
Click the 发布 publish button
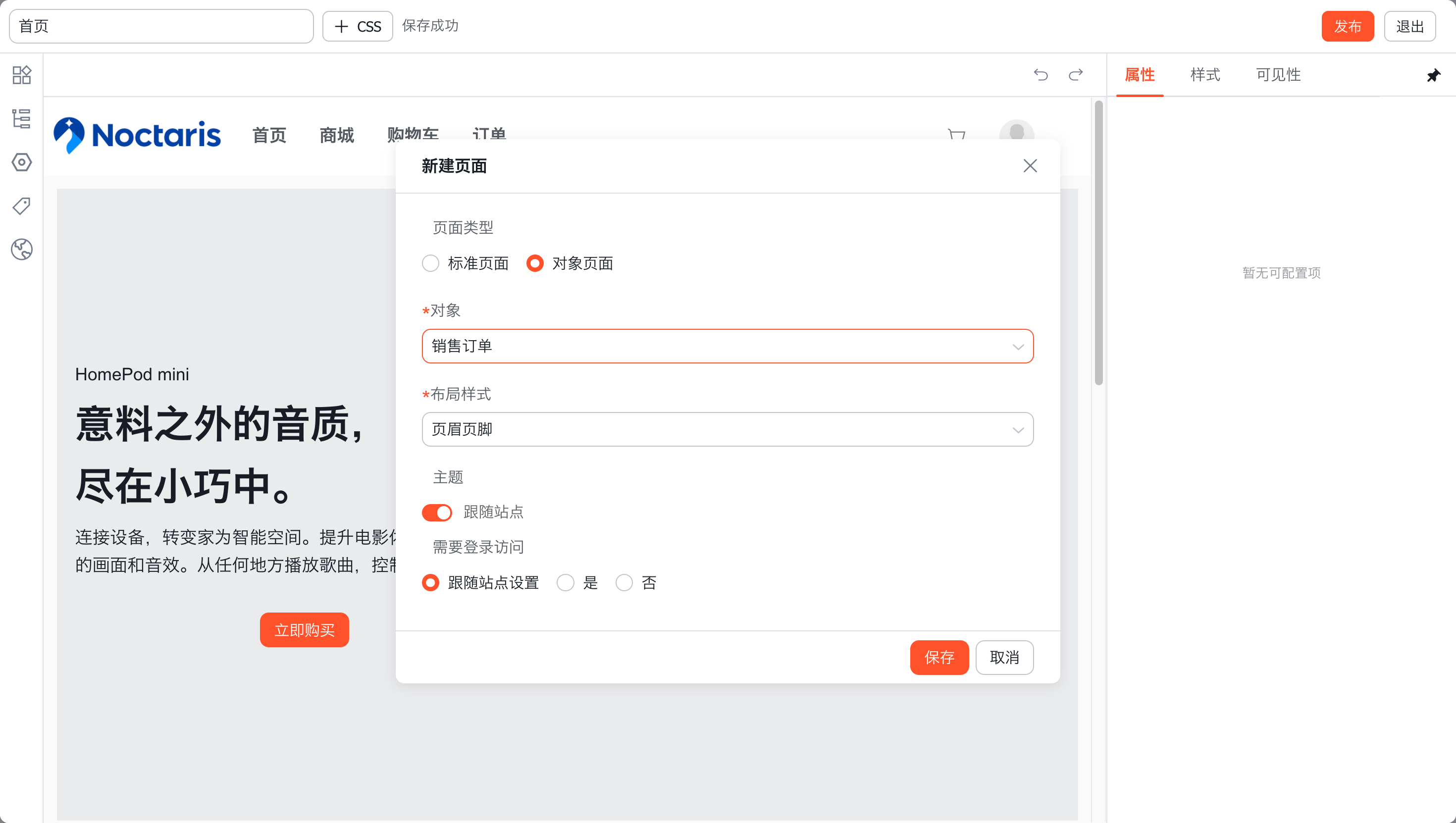click(1348, 26)
